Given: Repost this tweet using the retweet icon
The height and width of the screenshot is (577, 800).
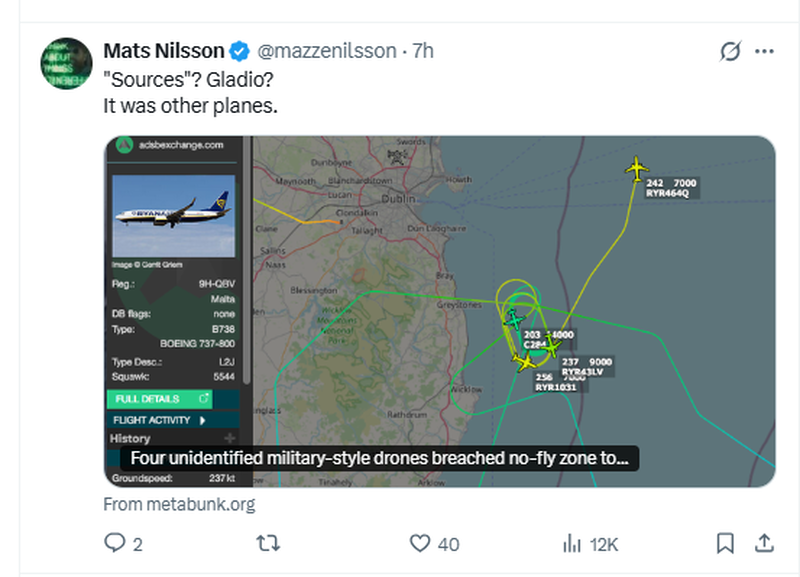Looking at the screenshot, I should (268, 543).
